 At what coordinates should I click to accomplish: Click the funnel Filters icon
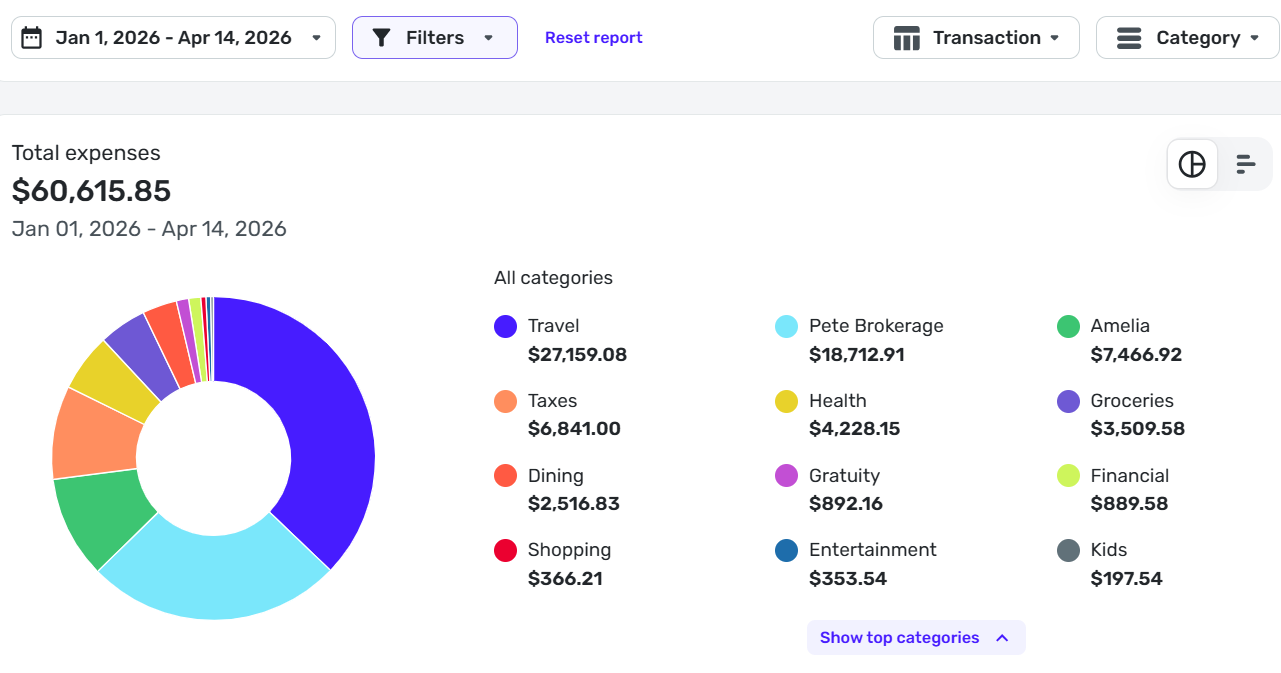click(x=381, y=38)
